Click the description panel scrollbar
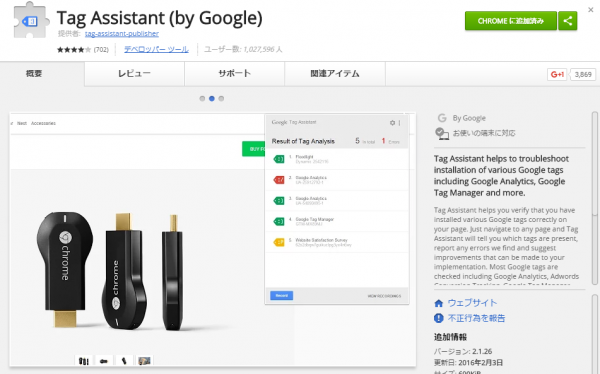This screenshot has width=600, height=374. pyautogui.click(x=595, y=198)
